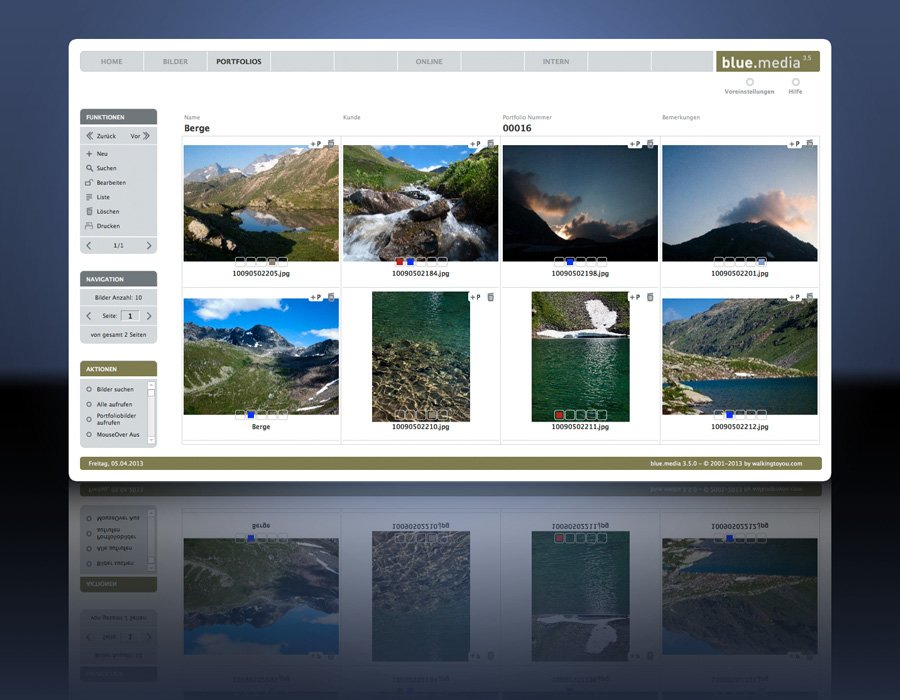Click +P on image 10090502212.jpg
The width and height of the screenshot is (900, 700).
click(x=794, y=297)
